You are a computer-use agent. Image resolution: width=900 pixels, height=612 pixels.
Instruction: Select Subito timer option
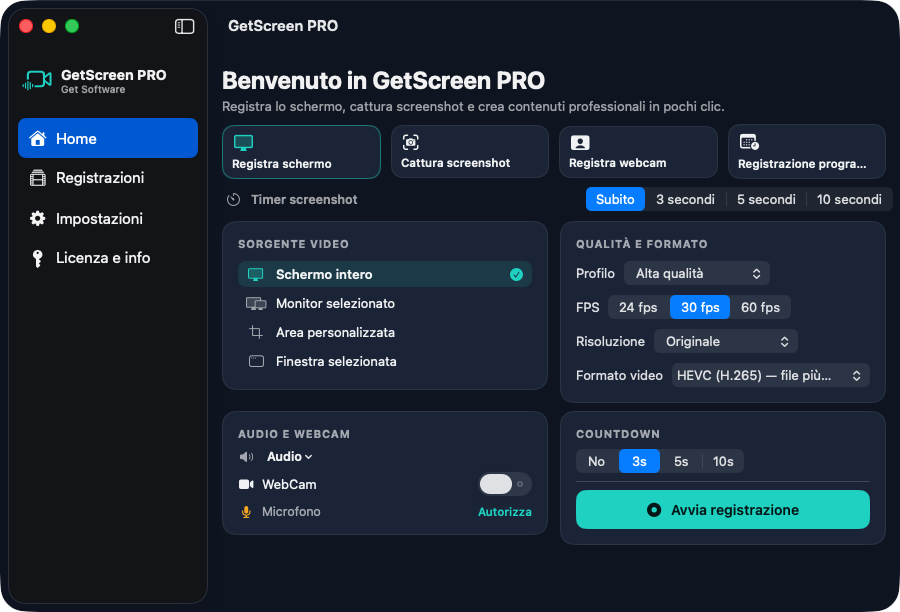615,199
